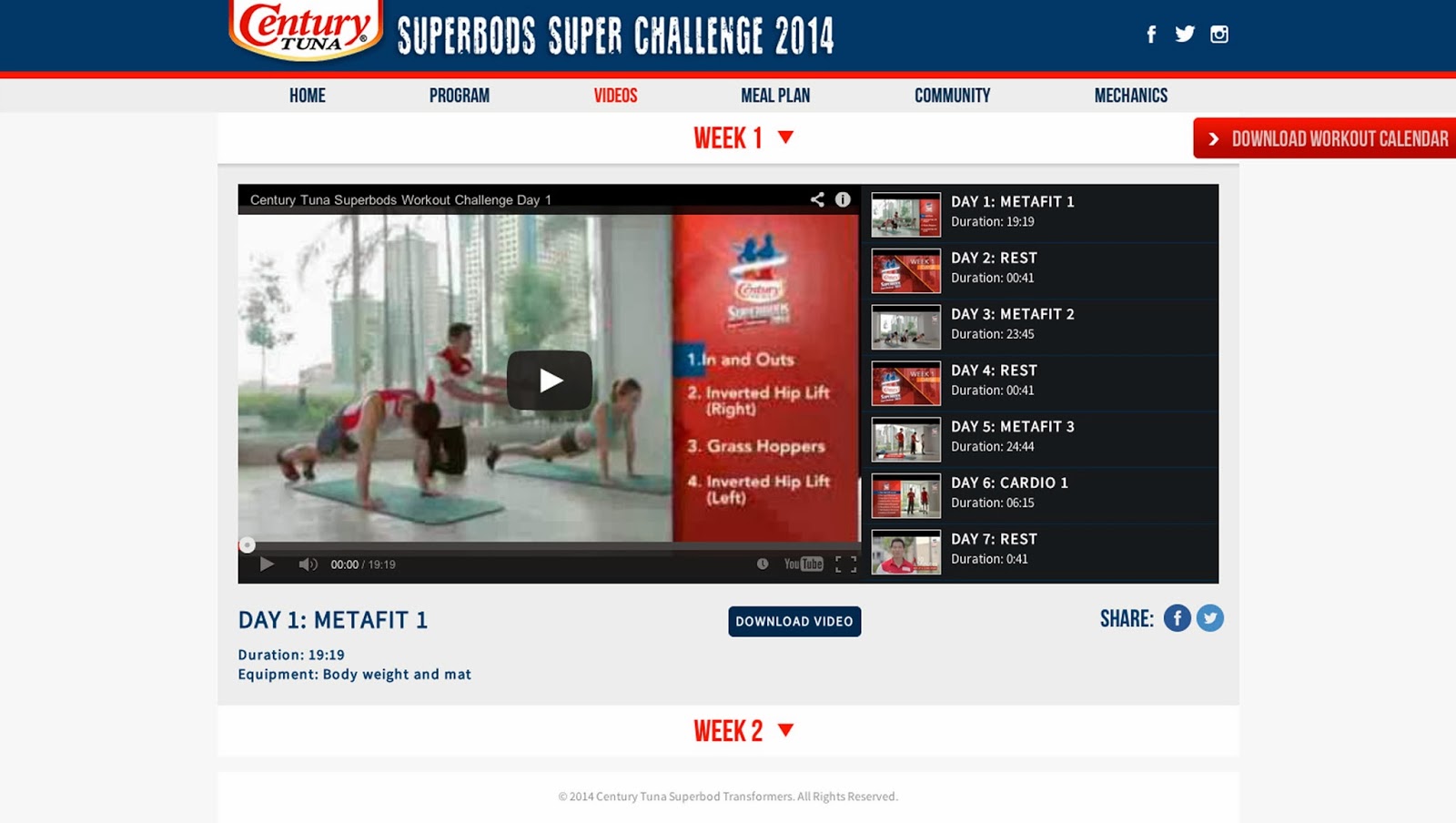Click the Download Video button
The image size is (1456, 823).
click(x=794, y=622)
